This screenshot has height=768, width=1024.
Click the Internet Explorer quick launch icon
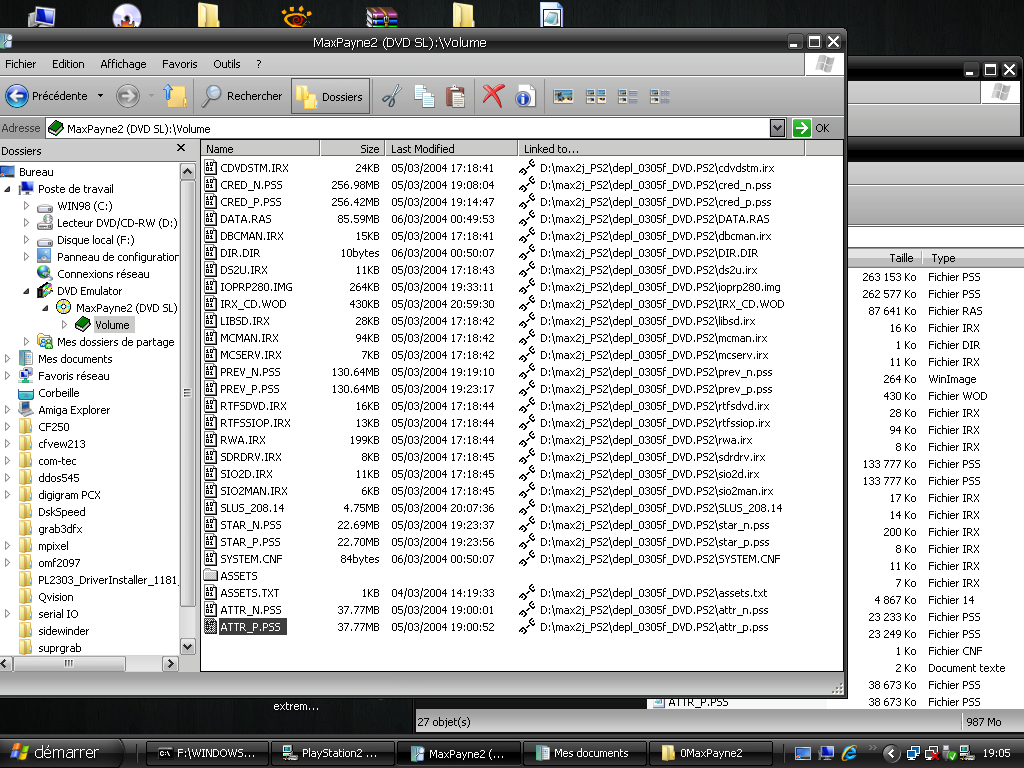[x=849, y=753]
